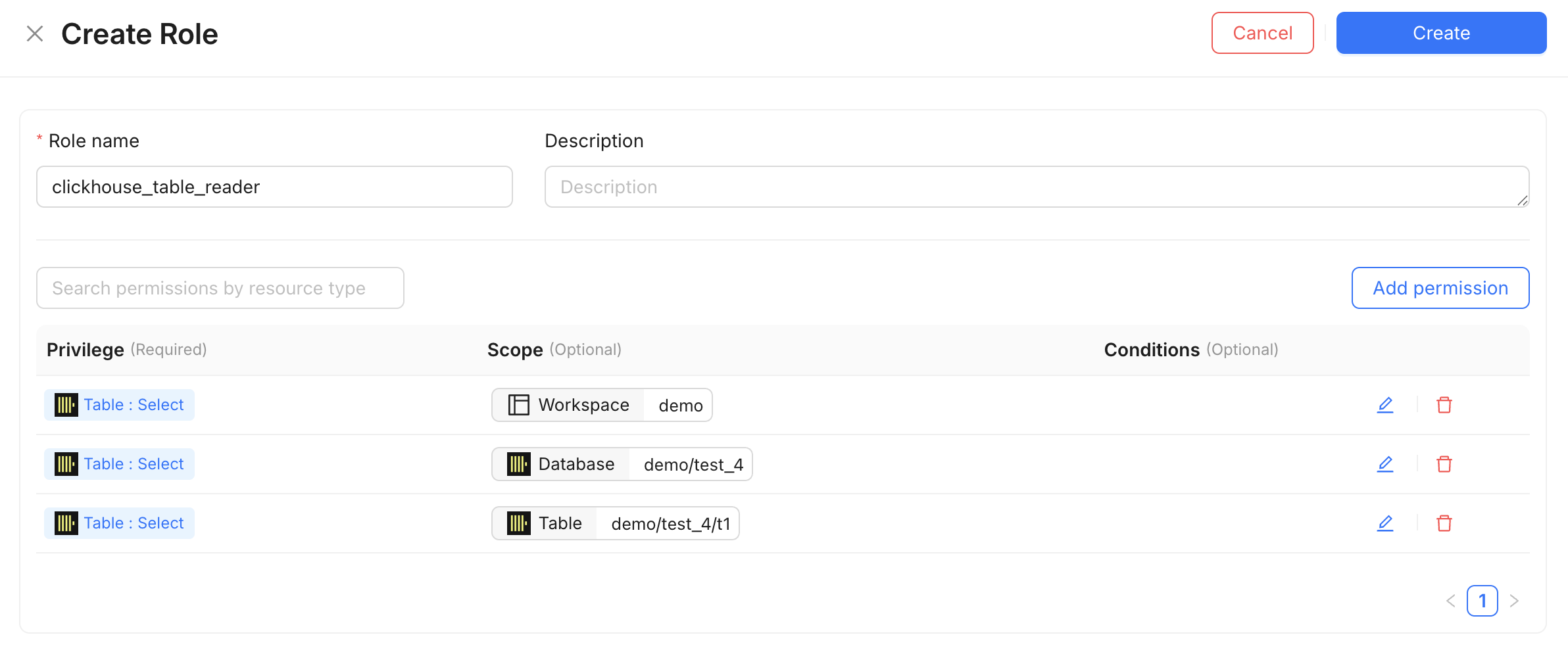The width and height of the screenshot is (1568, 656).
Task: Click the Table scope label
Action: pos(560,523)
